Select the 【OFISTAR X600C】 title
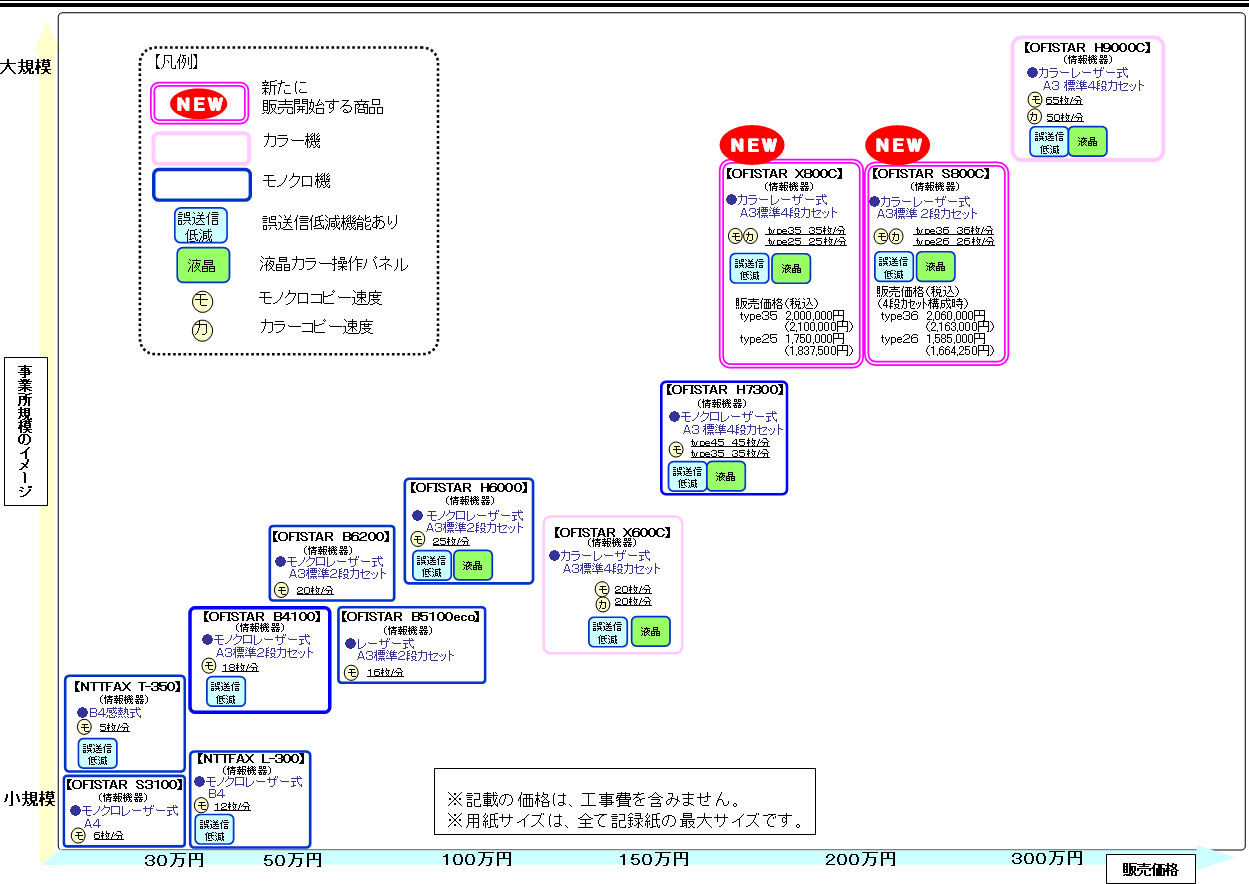The width and height of the screenshot is (1249, 884). (612, 533)
